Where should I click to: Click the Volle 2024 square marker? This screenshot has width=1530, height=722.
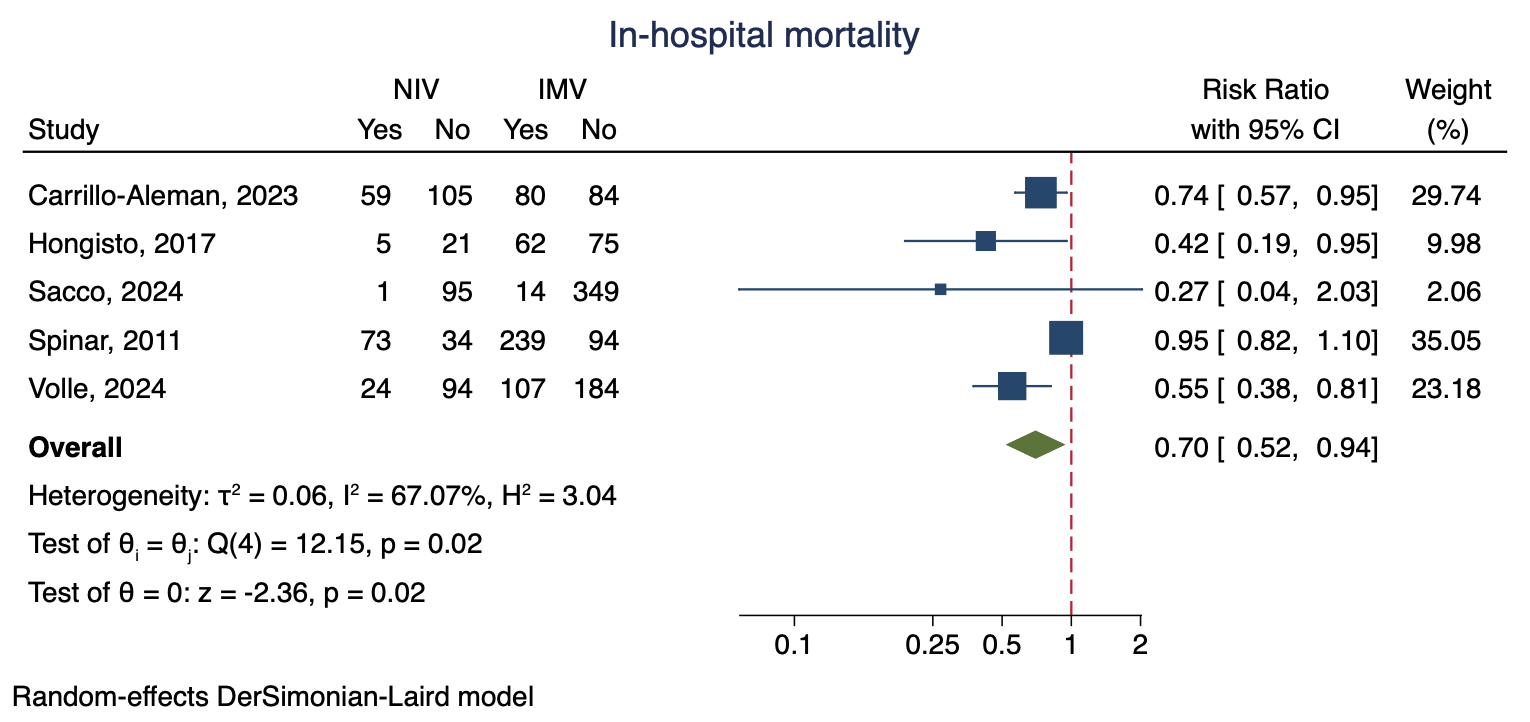1011,387
